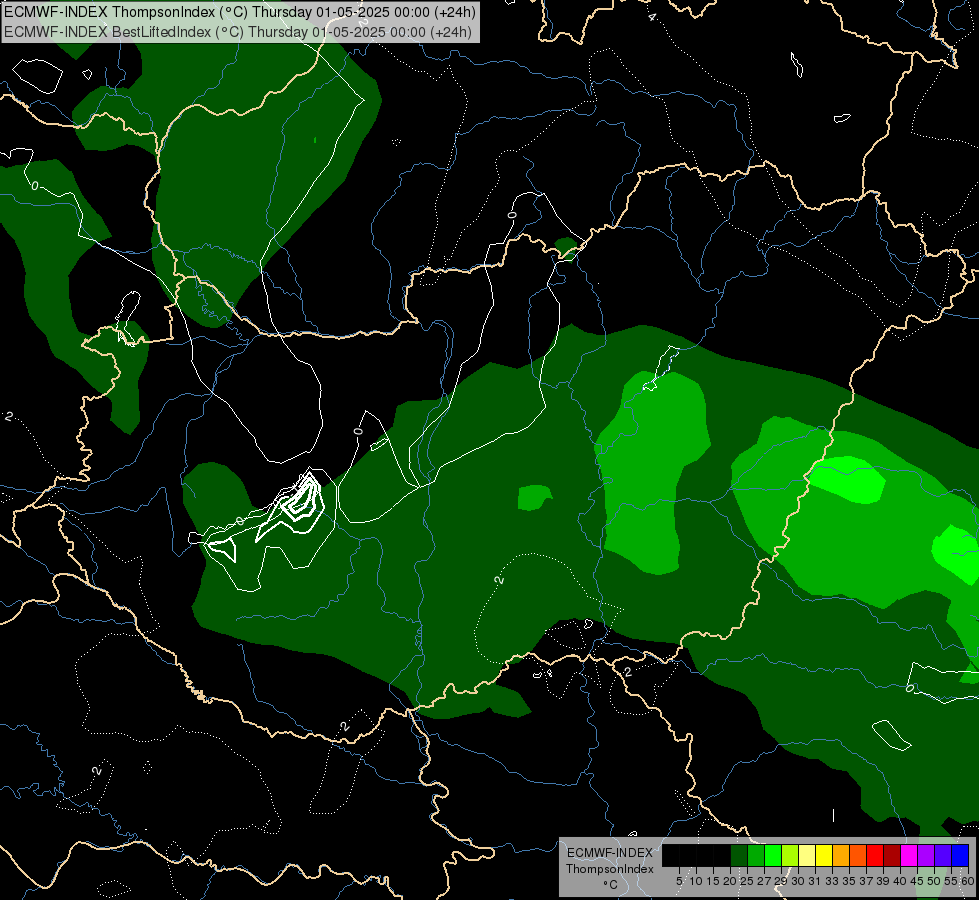Screen dimensions: 979x900
Task: Click the blue 55–60 legend swatch
Action: [960, 855]
